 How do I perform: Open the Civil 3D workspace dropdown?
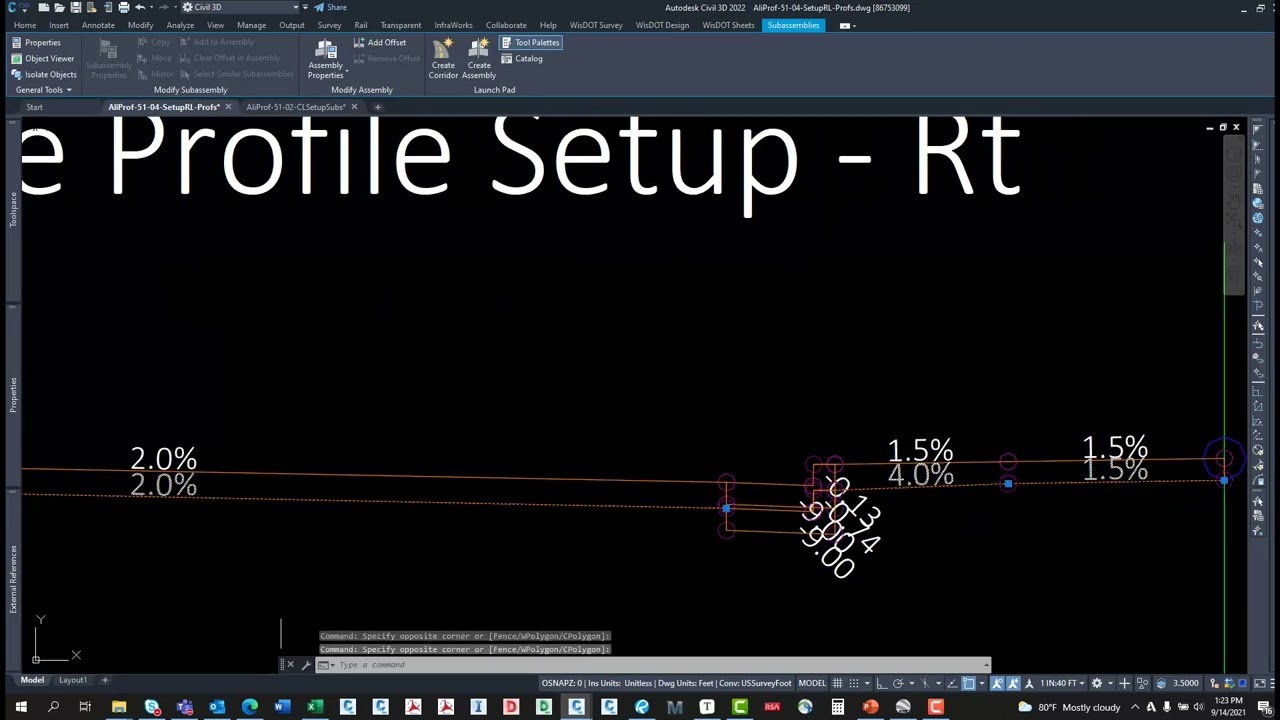240,7
